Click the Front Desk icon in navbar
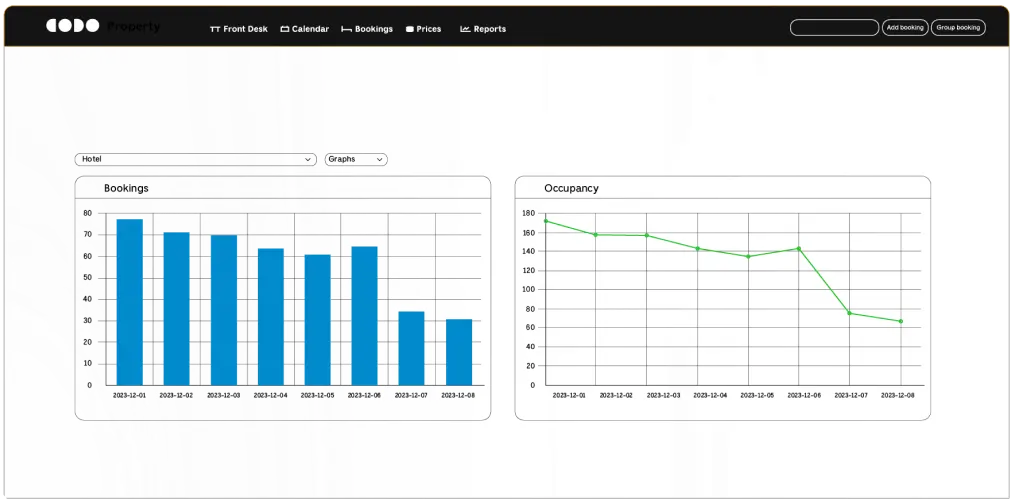This screenshot has width=1019, height=504. click(x=215, y=29)
